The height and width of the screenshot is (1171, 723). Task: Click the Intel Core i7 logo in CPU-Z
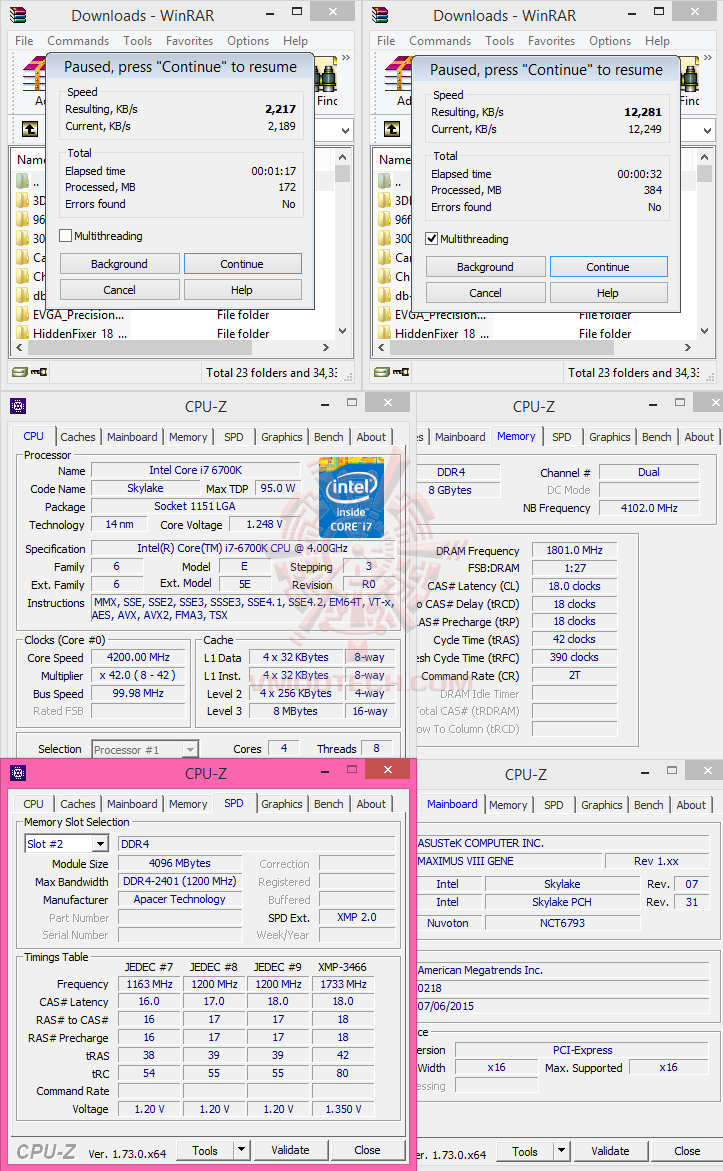click(x=351, y=497)
